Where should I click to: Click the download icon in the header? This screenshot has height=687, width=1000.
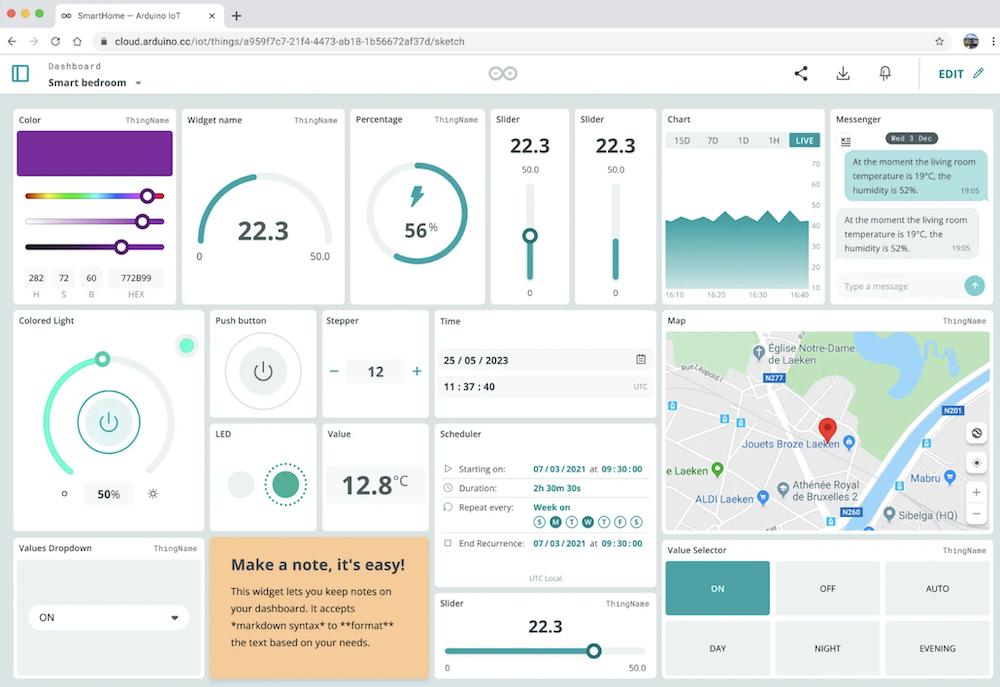843,73
